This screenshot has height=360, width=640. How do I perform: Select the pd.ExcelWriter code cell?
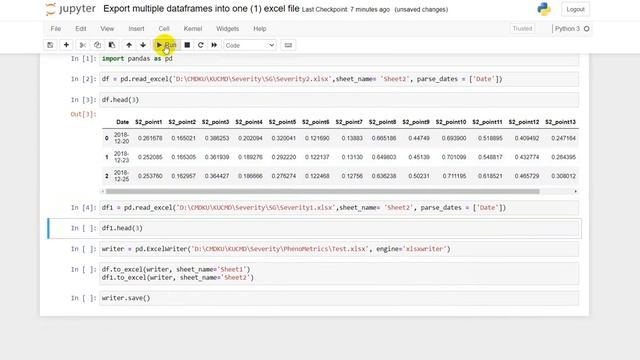click(x=339, y=249)
